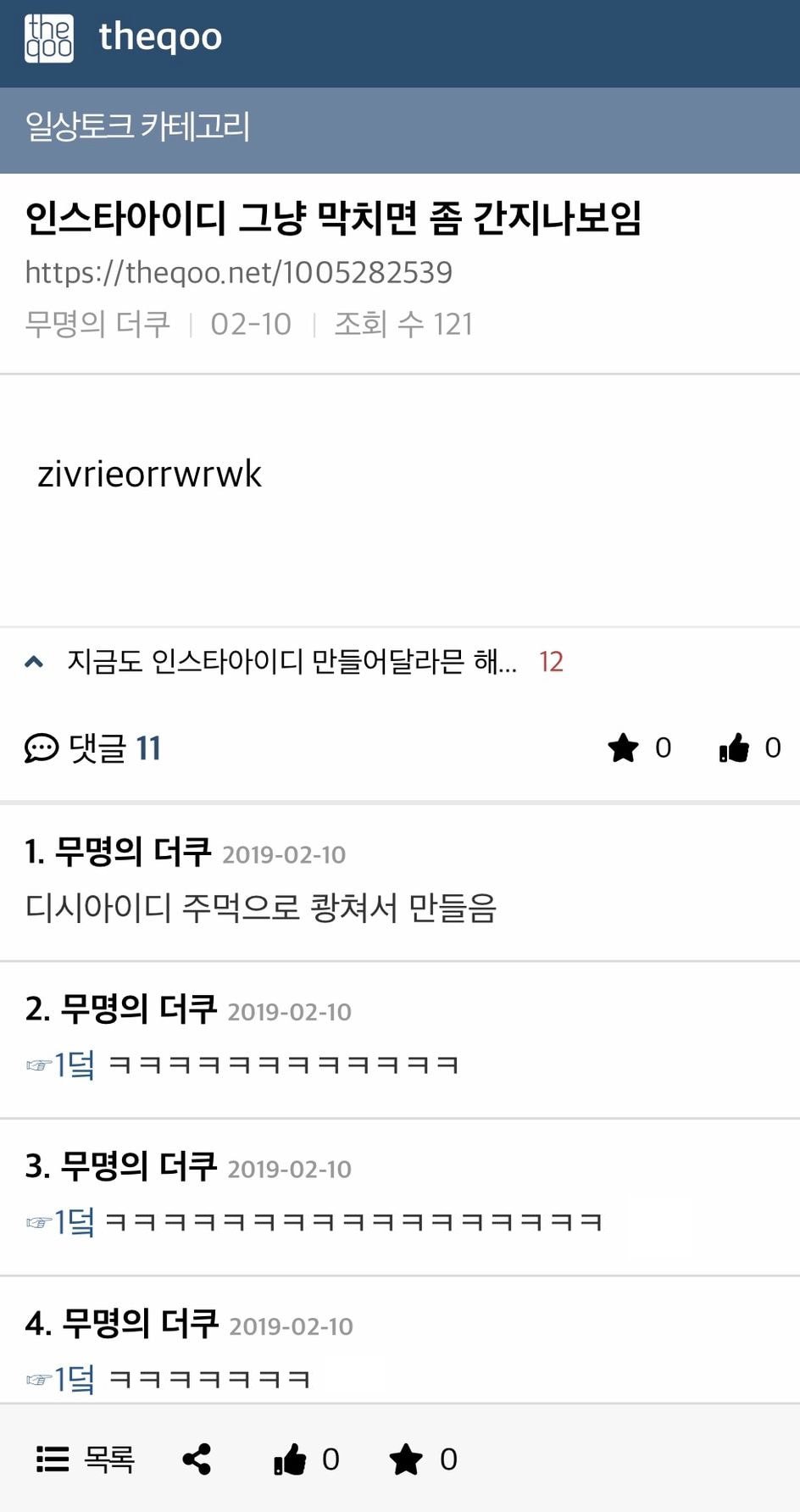
Task: Follow the ☞1덬 reply link in comment 3
Action: coord(60,1222)
